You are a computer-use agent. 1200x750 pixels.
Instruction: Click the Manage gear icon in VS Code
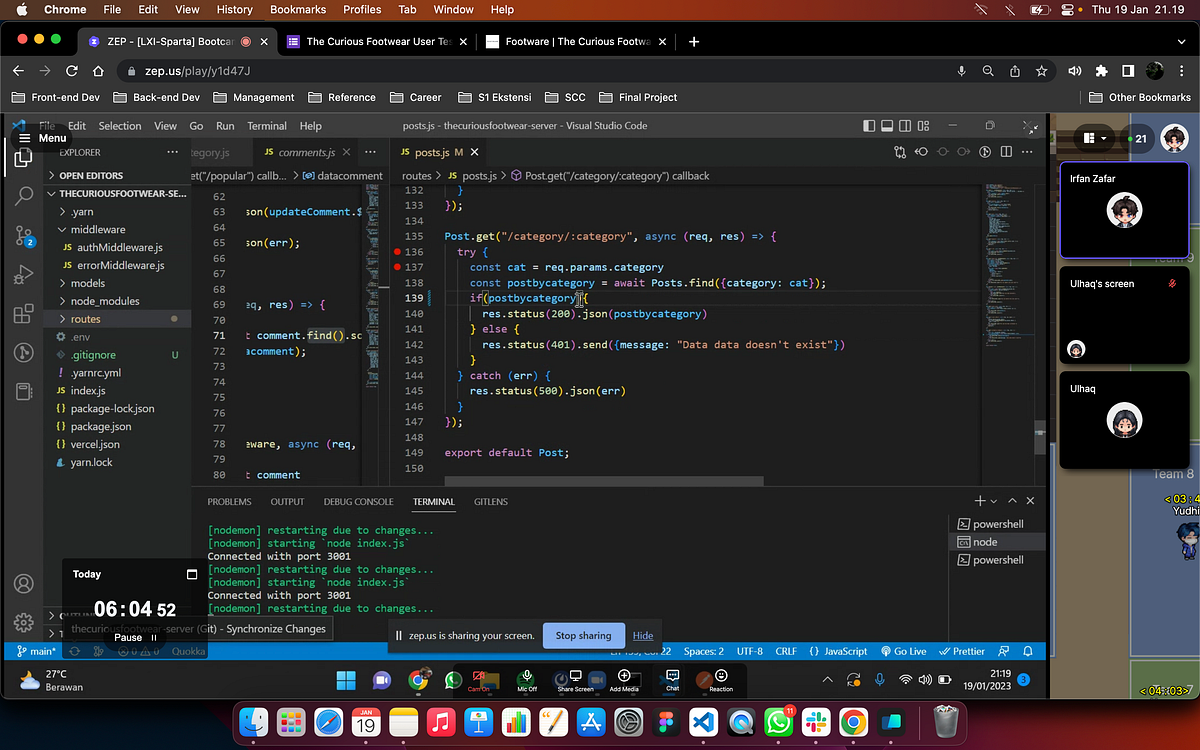pos(24,622)
